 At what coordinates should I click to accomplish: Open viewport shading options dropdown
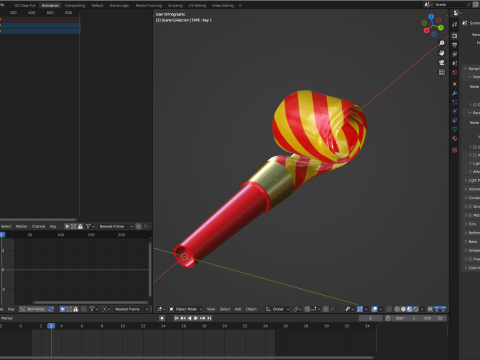click(422, 309)
